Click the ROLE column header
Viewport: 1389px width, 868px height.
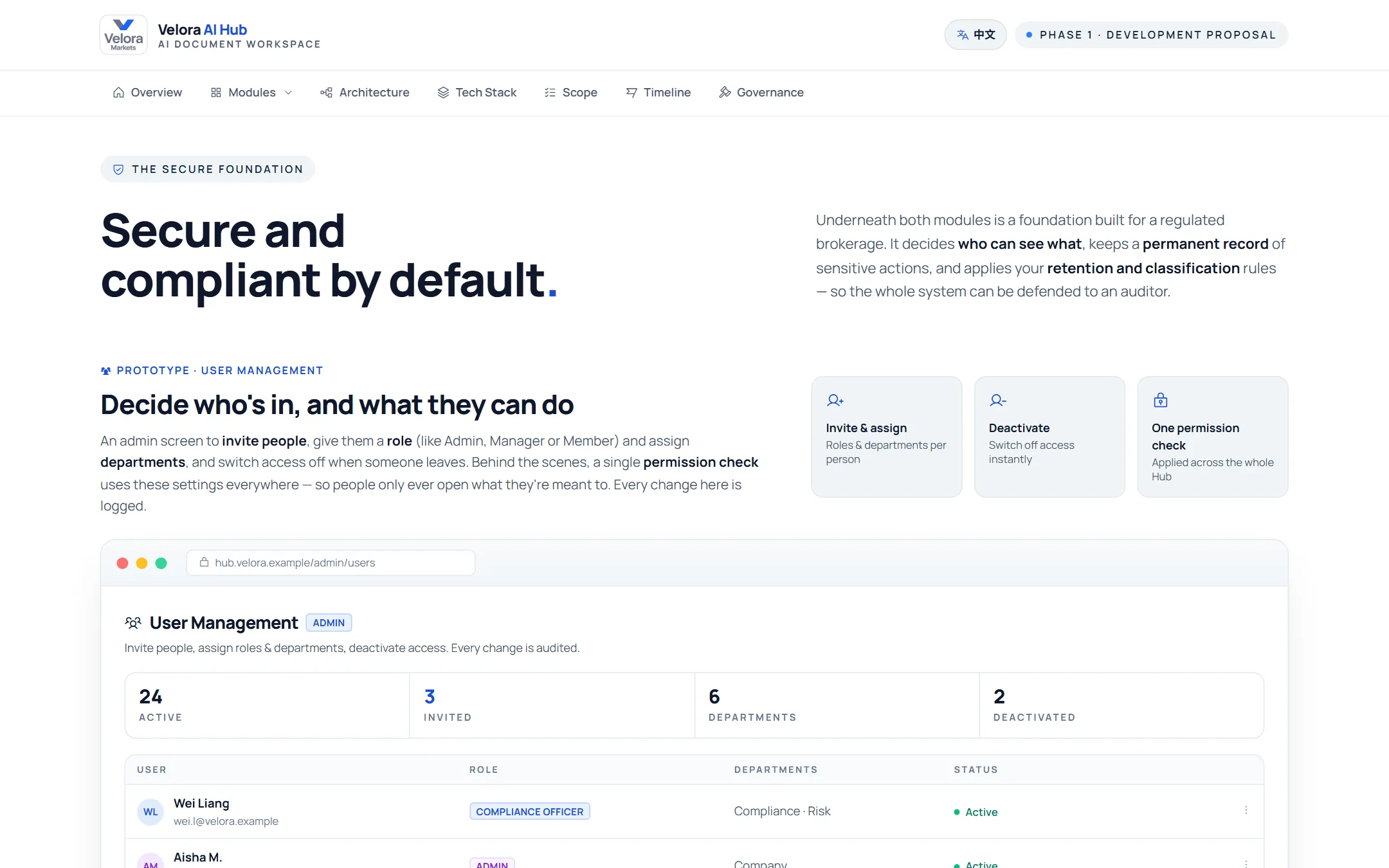[484, 770]
